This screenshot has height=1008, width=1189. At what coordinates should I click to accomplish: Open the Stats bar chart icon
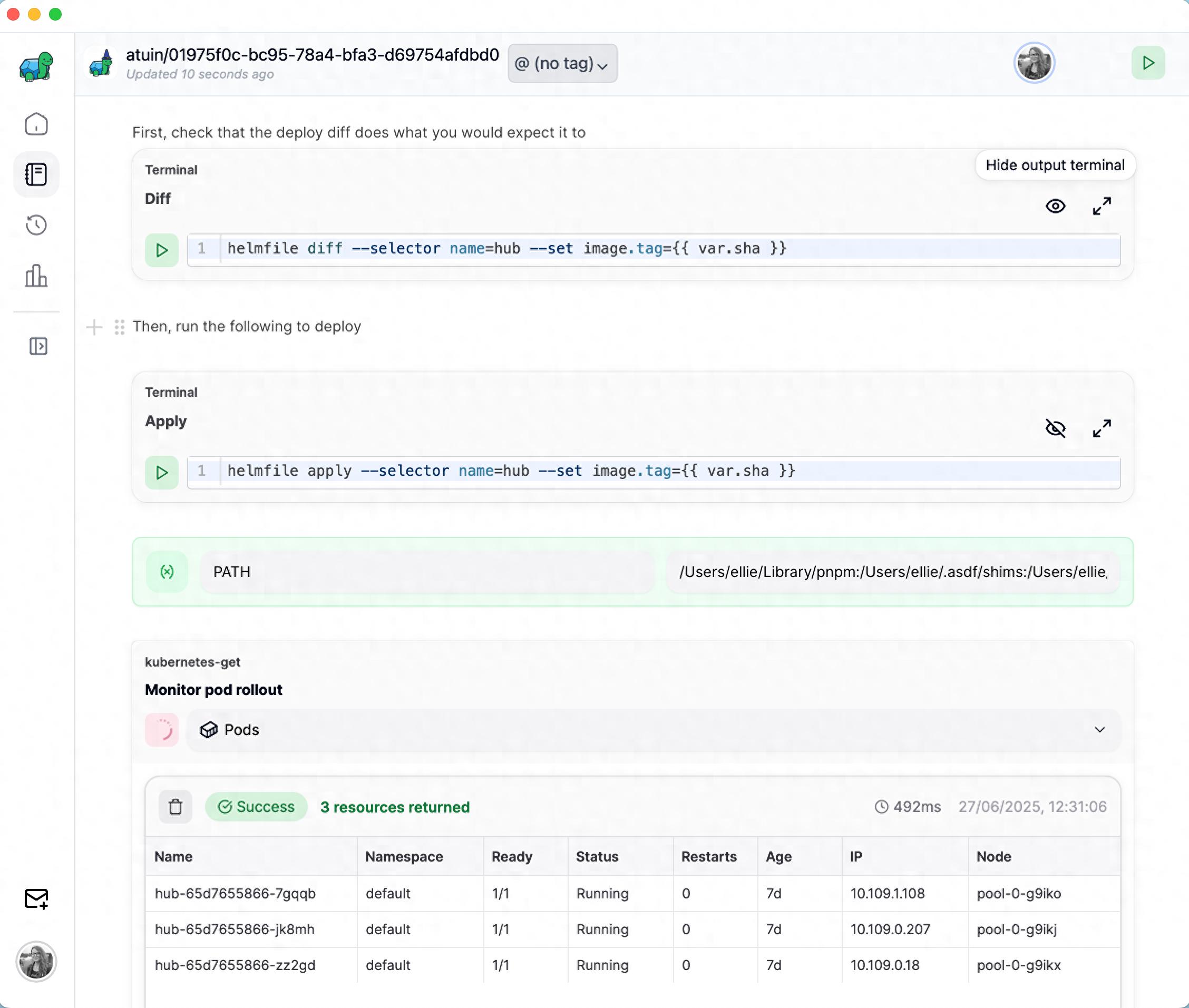point(36,276)
